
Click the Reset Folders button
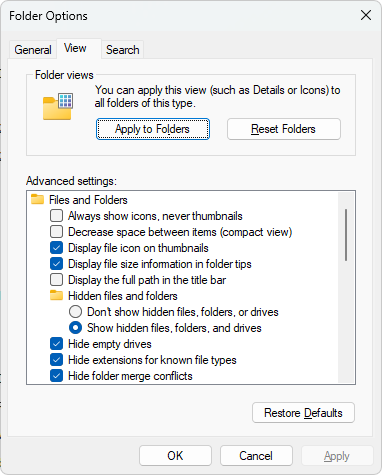pos(284,129)
